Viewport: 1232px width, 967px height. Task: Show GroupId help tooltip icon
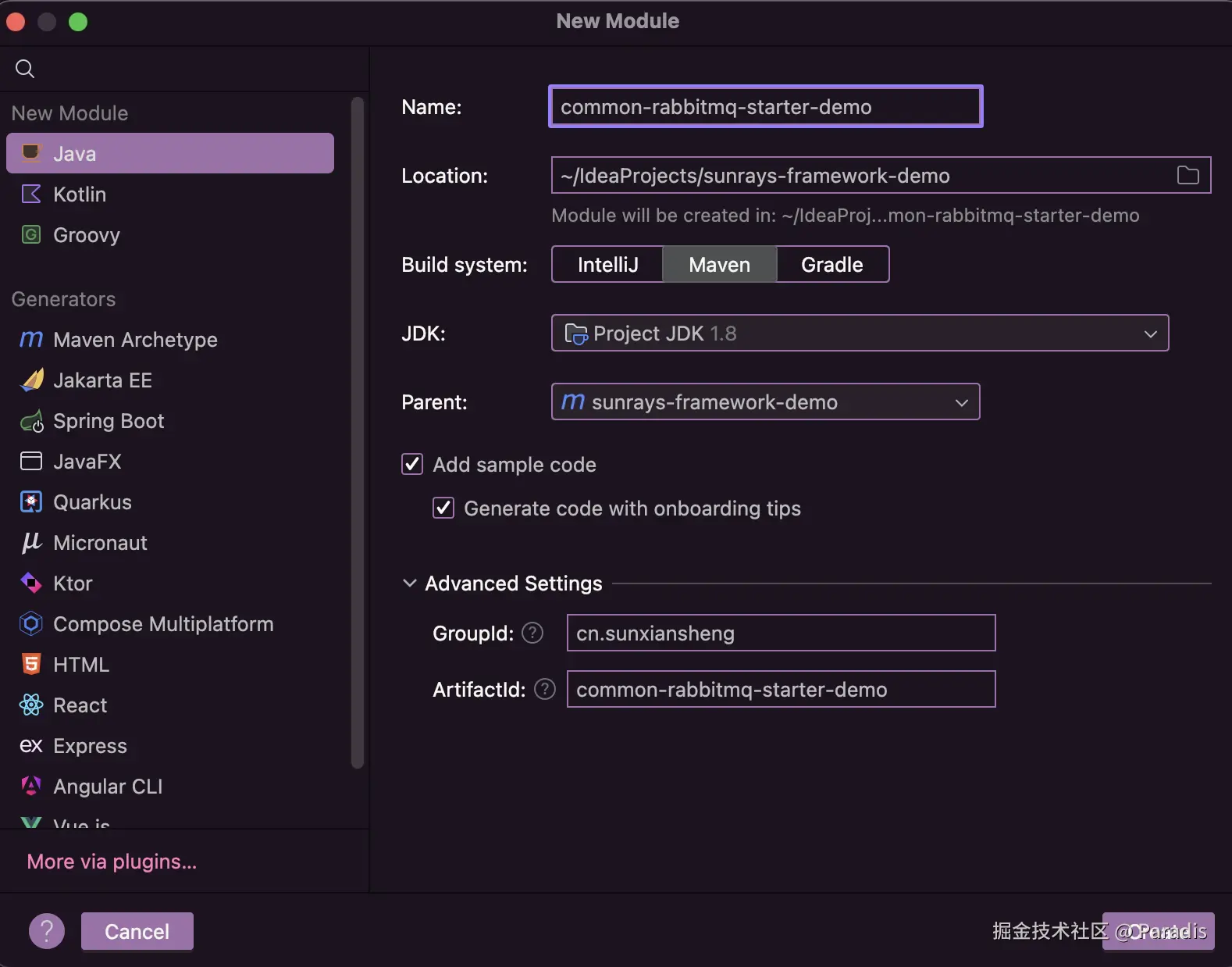tap(532, 633)
